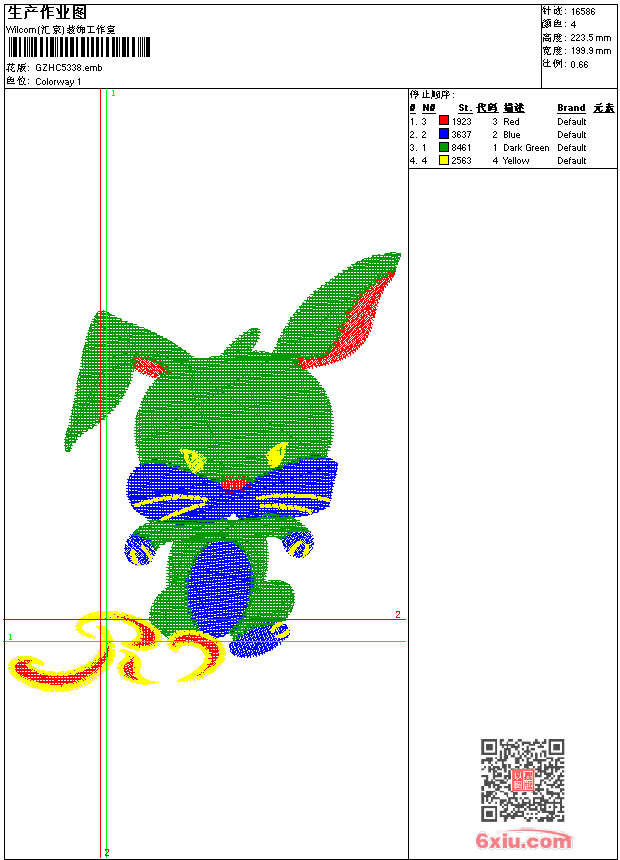Click the stitch count value "16586"
620x860 pixels.
coord(583,12)
